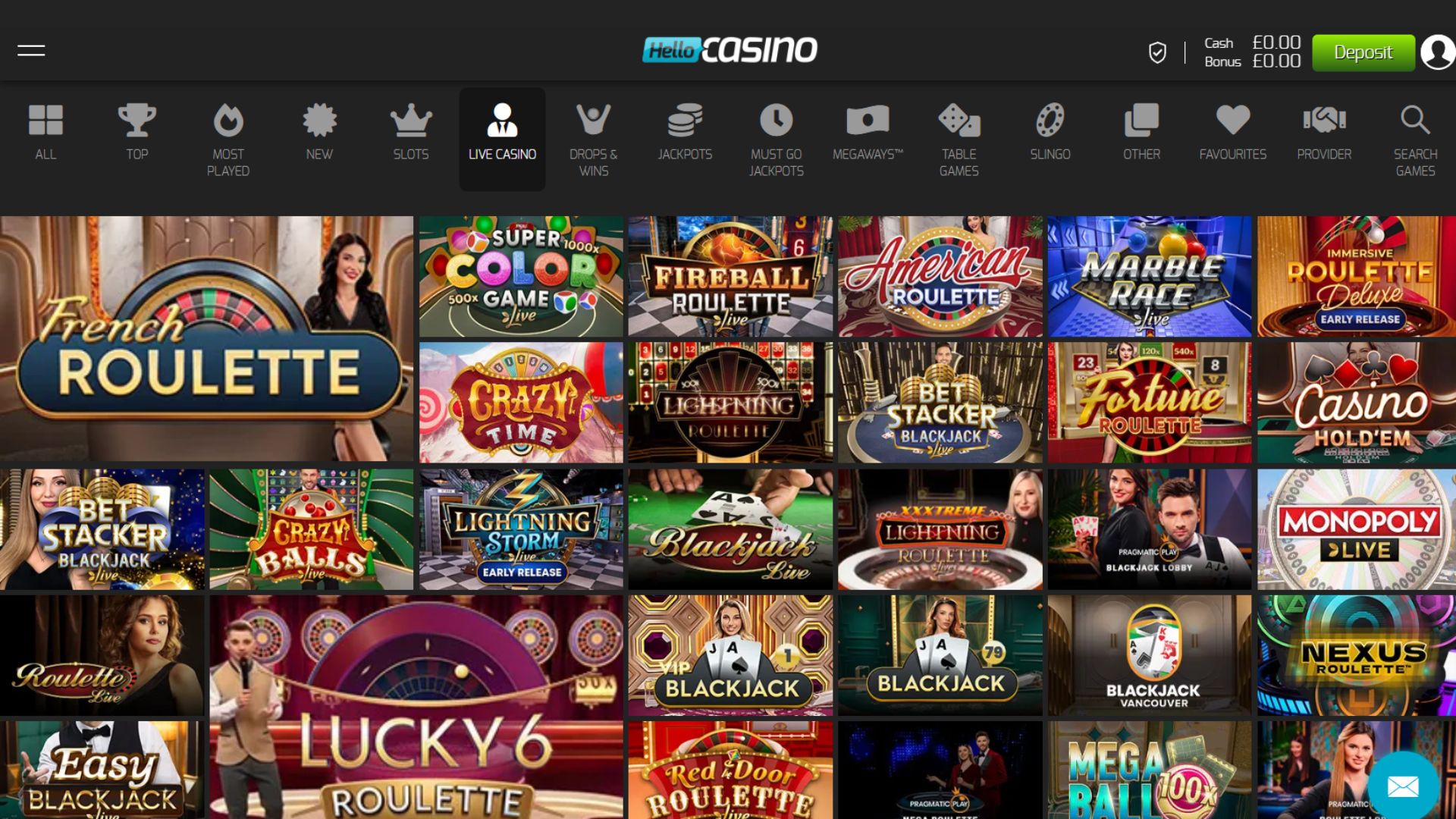Select the Slingo category icon
Image resolution: width=1456 pixels, height=819 pixels.
pyautogui.click(x=1050, y=120)
